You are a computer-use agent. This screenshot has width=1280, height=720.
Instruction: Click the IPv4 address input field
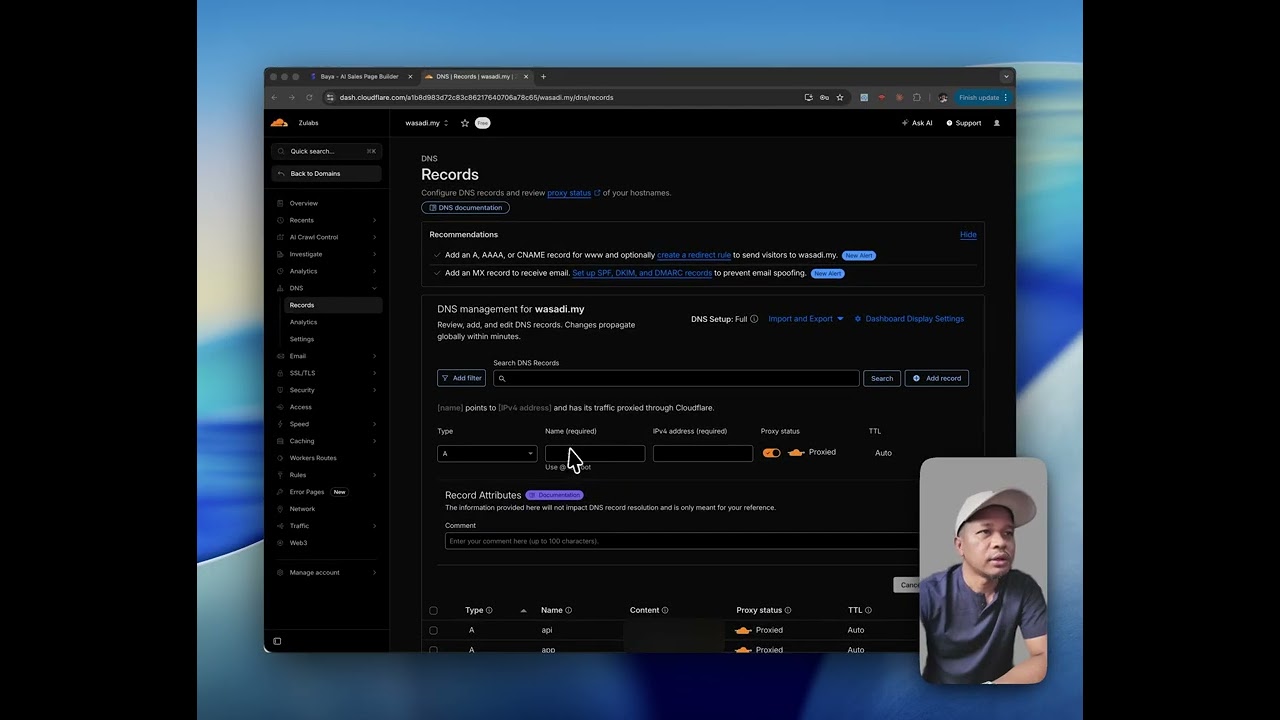point(703,454)
